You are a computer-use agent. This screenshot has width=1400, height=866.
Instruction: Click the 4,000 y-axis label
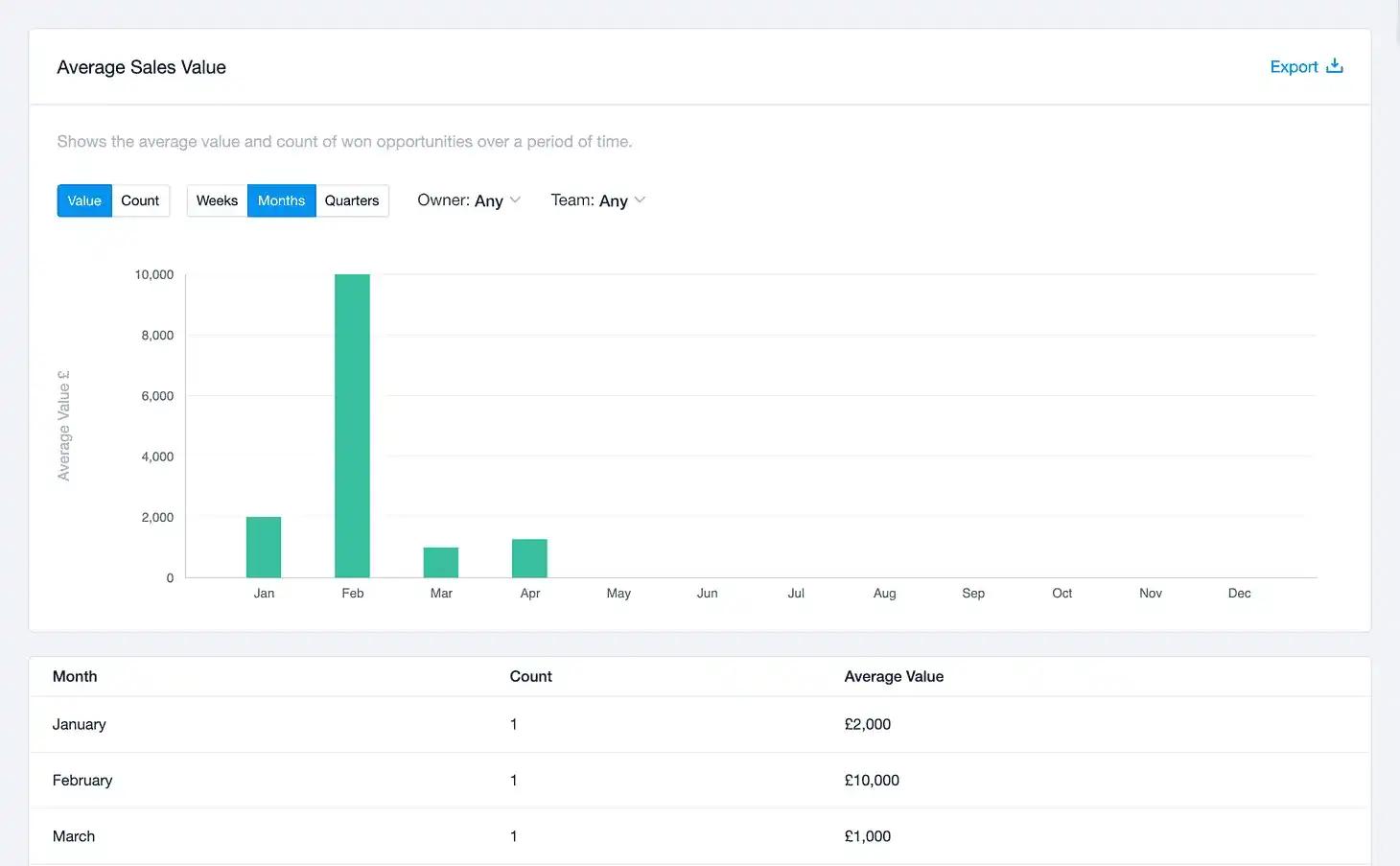pos(157,456)
